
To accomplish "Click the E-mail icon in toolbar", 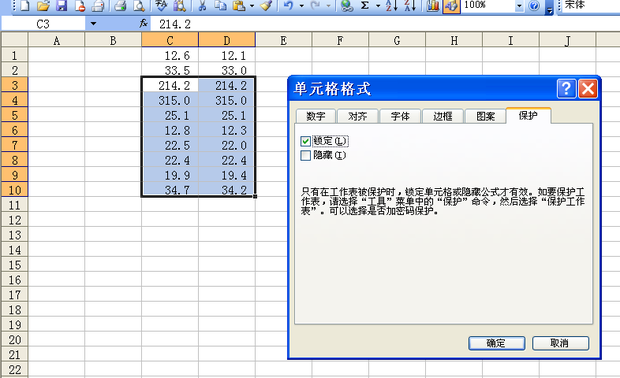I will pos(98,5).
